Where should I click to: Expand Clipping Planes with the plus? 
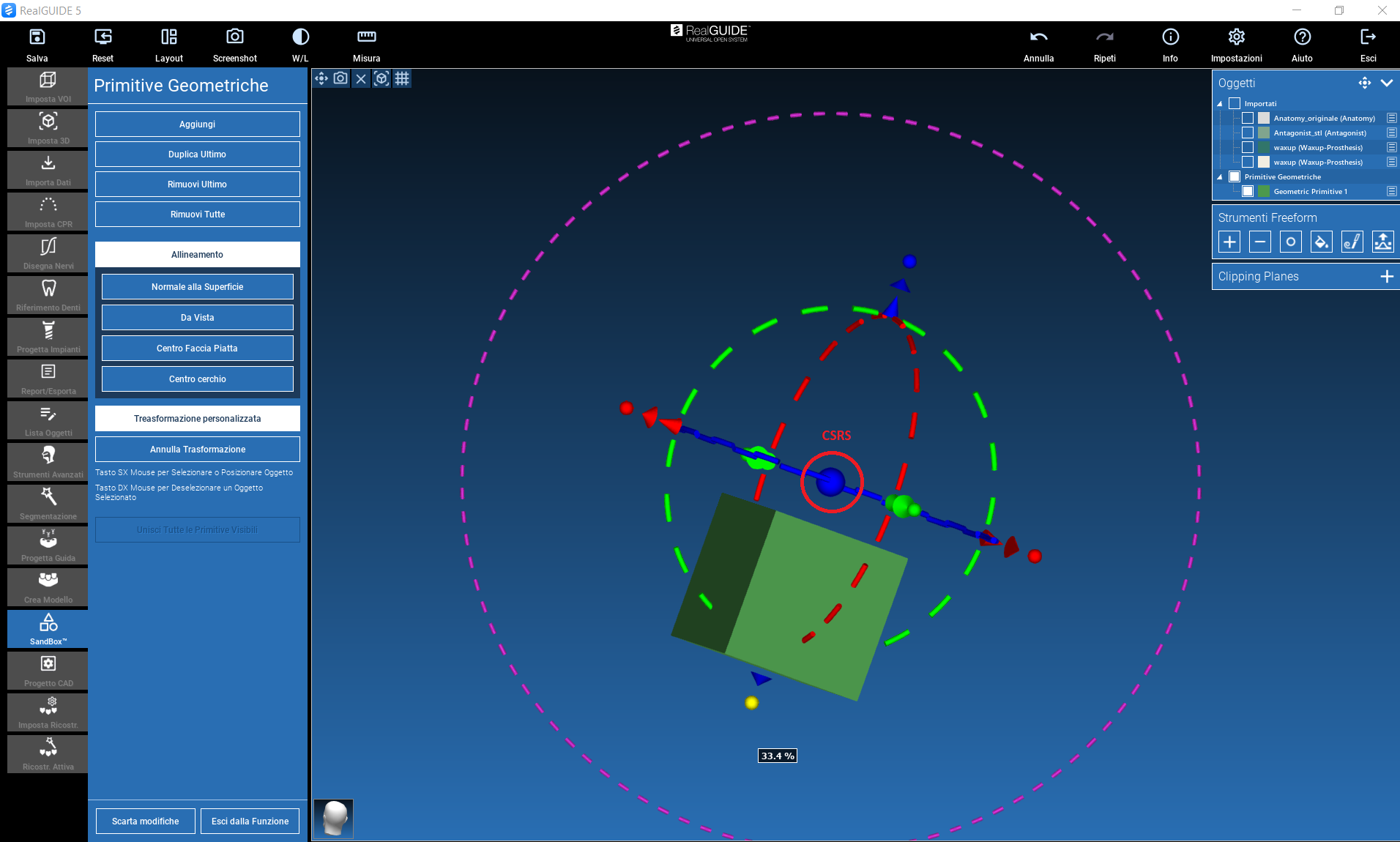pos(1386,276)
